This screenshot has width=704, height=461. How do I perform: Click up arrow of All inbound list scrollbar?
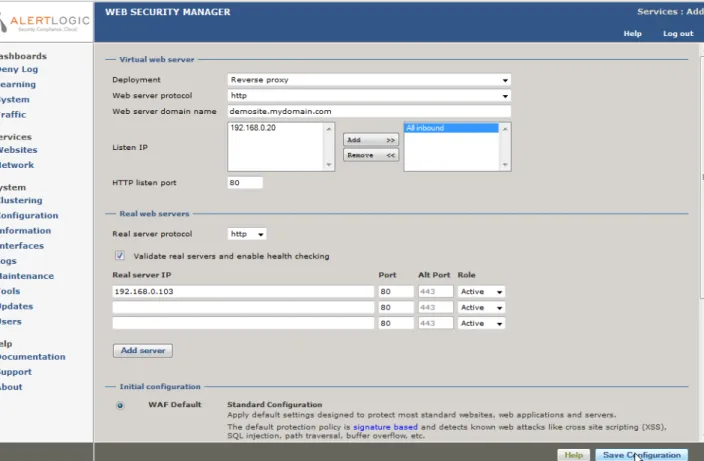[x=505, y=129]
